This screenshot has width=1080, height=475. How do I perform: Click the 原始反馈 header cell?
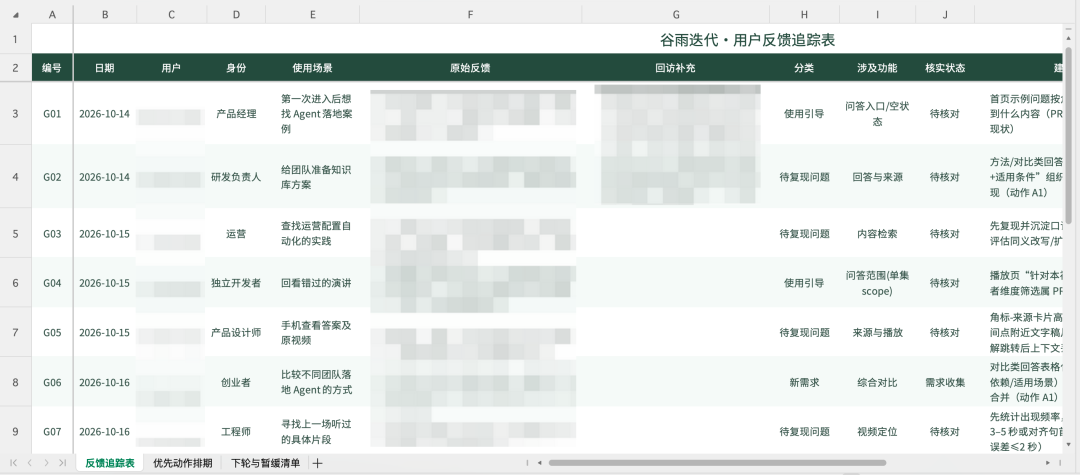pyautogui.click(x=470, y=68)
